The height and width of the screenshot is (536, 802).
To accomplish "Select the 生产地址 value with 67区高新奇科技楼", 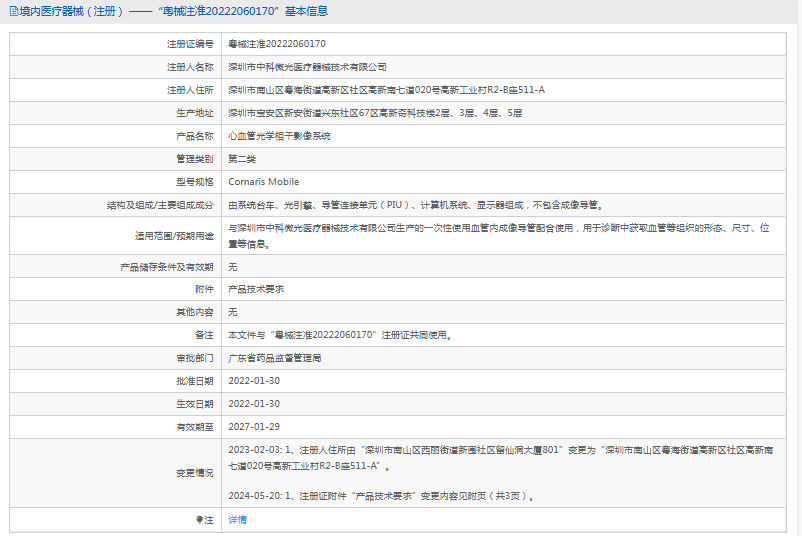I will tap(375, 113).
